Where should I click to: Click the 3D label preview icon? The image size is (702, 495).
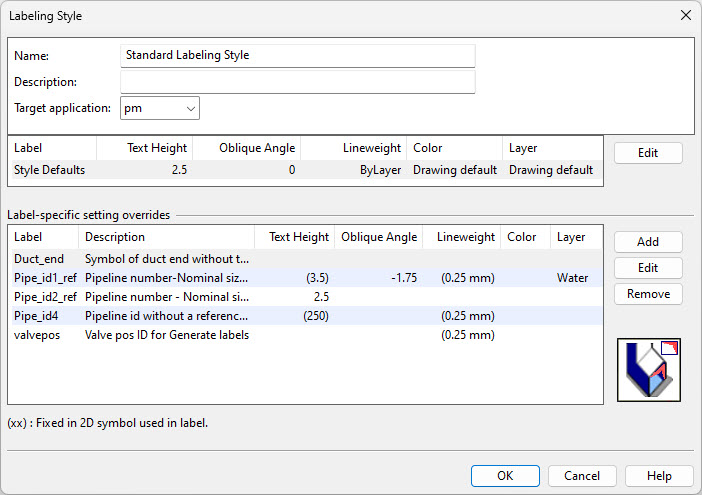(x=649, y=369)
